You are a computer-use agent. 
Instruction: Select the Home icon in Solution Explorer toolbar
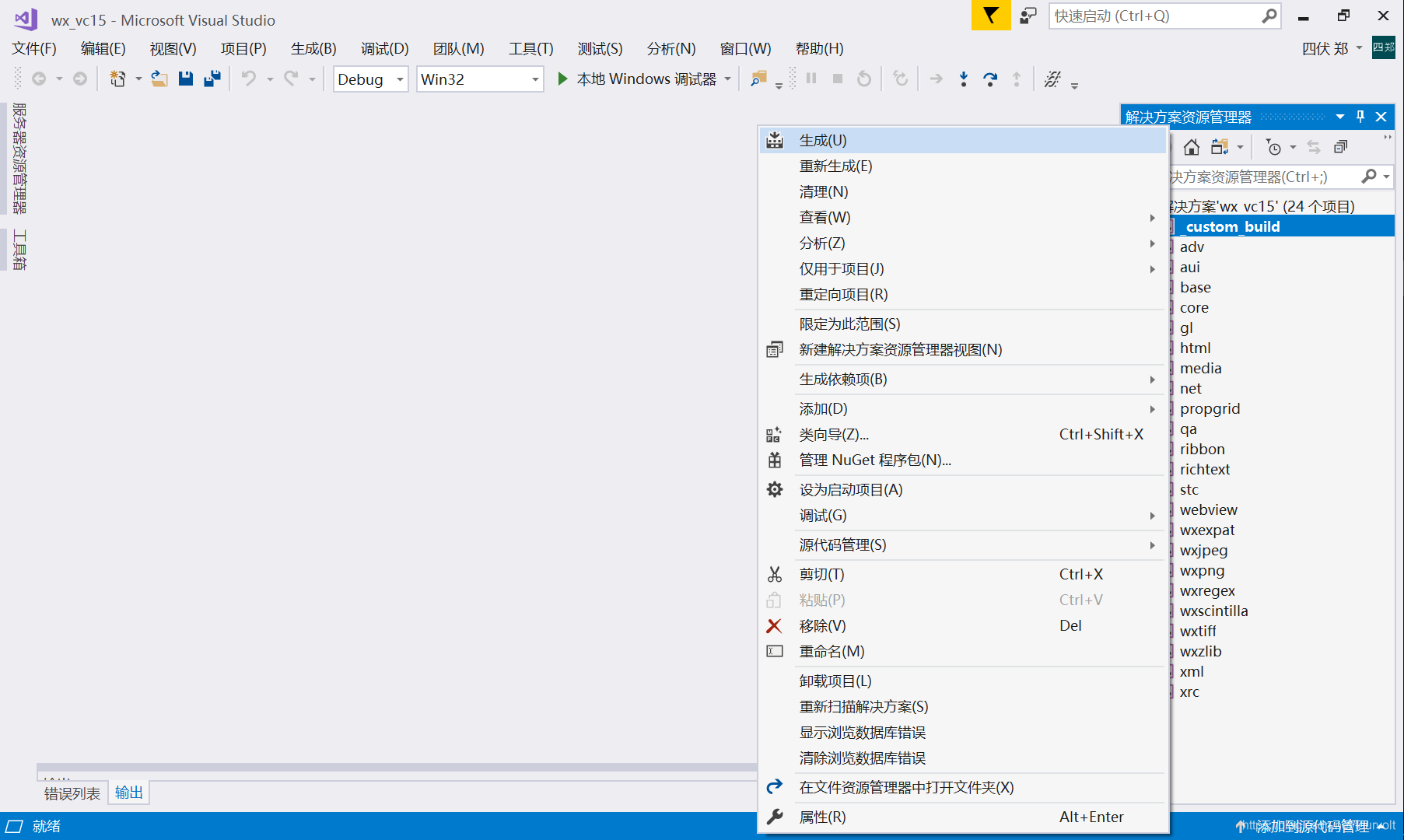(1191, 146)
